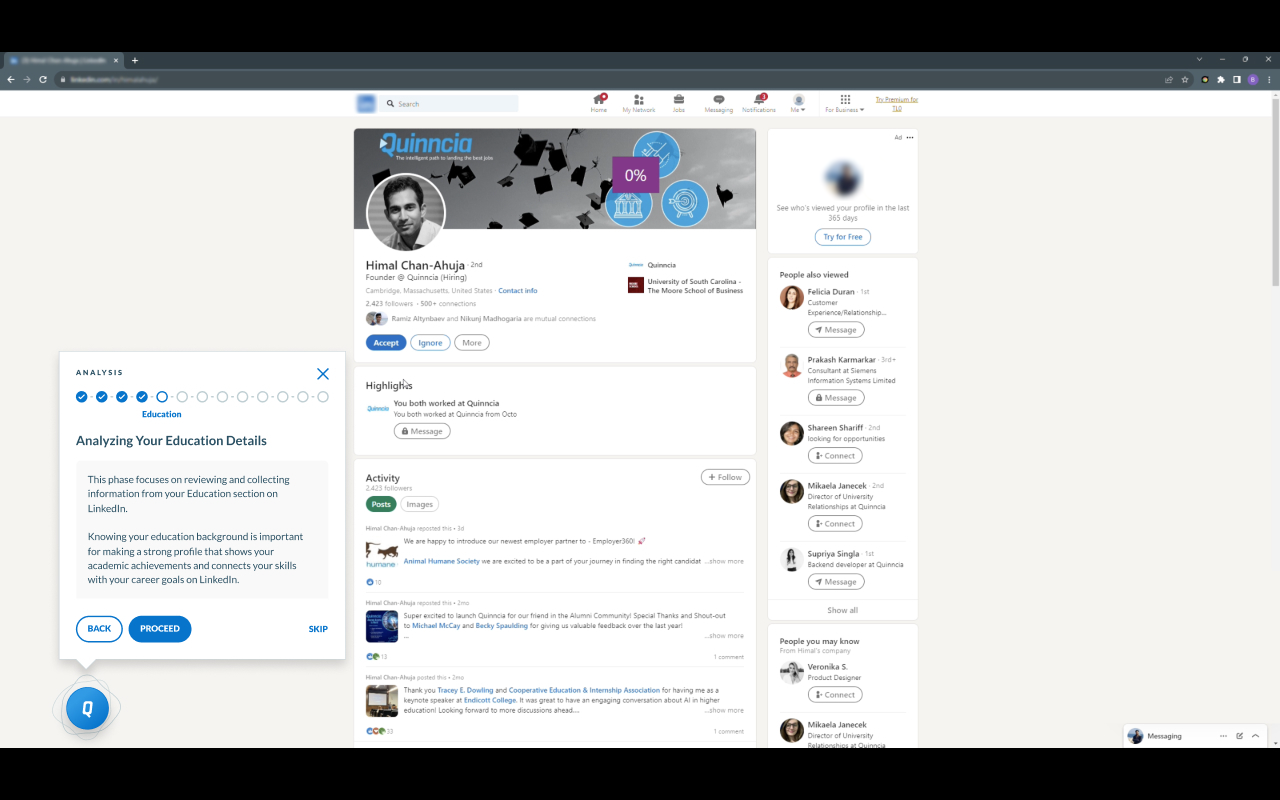Open the Me profile dropdown
The width and height of the screenshot is (1280, 800).
(798, 100)
